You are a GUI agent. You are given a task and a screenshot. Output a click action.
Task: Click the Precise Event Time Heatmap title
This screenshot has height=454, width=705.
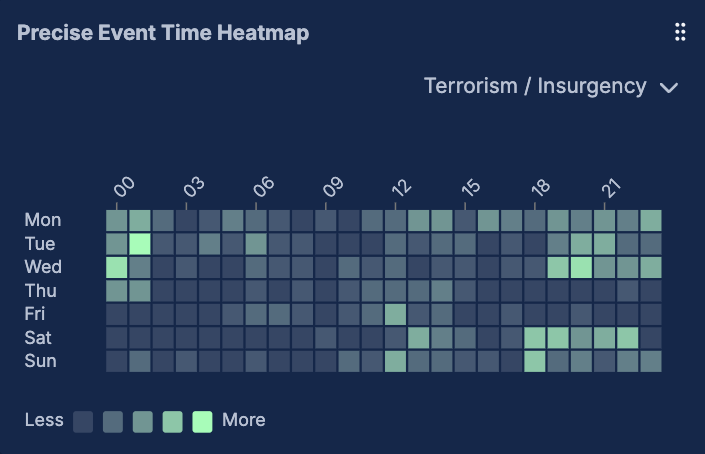point(163,33)
